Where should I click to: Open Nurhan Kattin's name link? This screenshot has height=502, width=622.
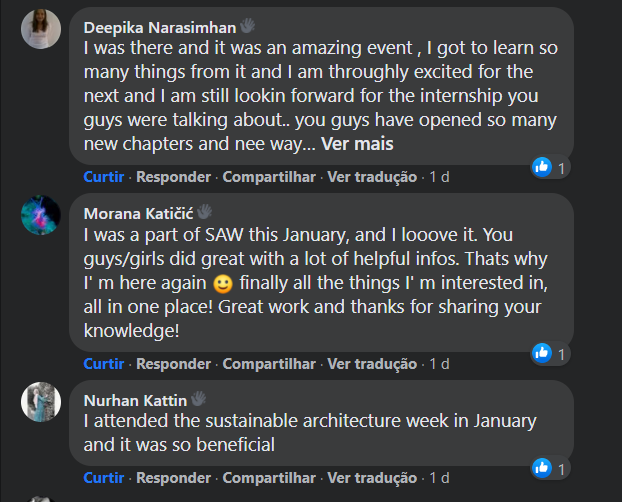click(135, 399)
